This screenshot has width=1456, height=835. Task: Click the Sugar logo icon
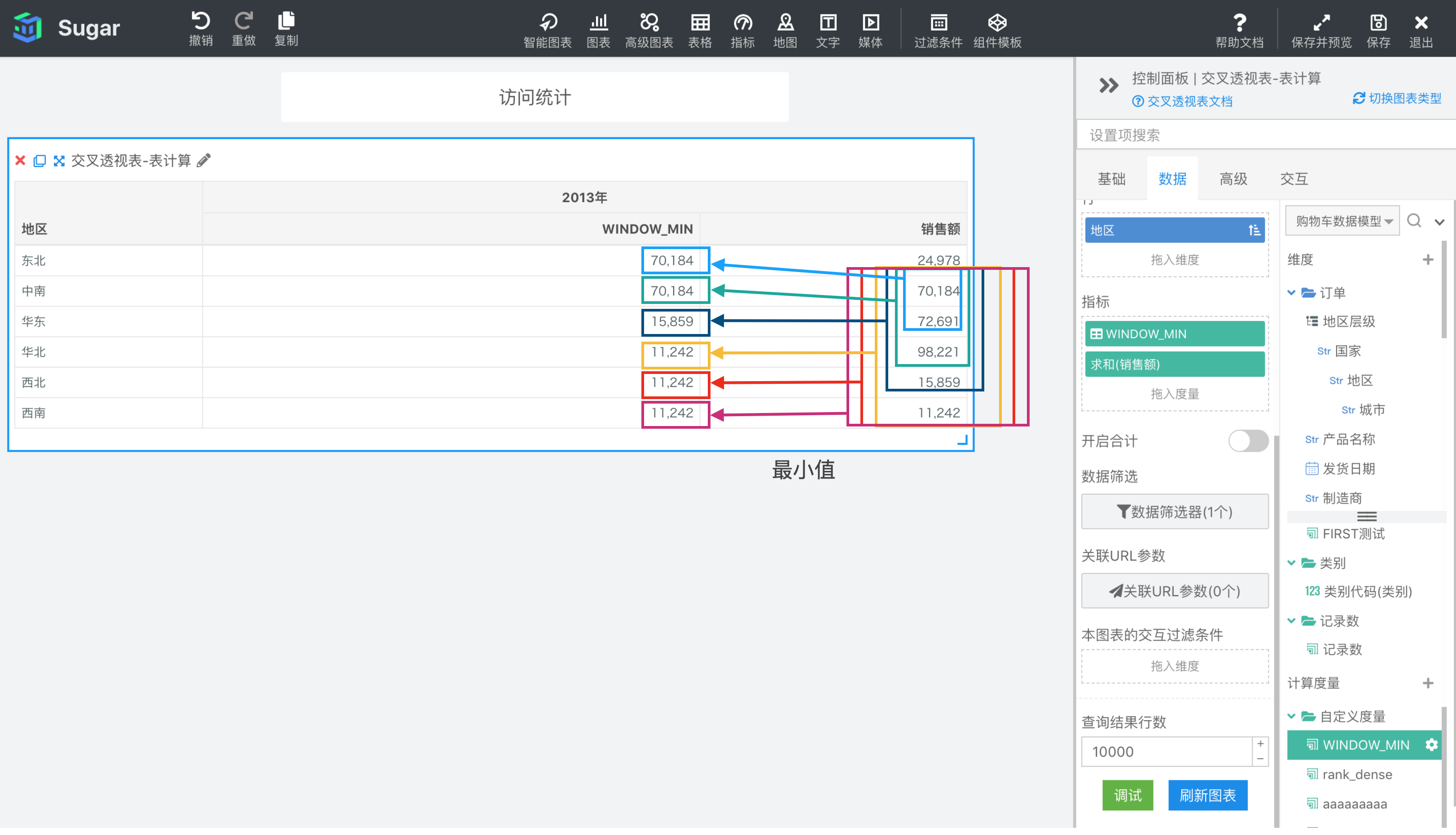(x=27, y=27)
